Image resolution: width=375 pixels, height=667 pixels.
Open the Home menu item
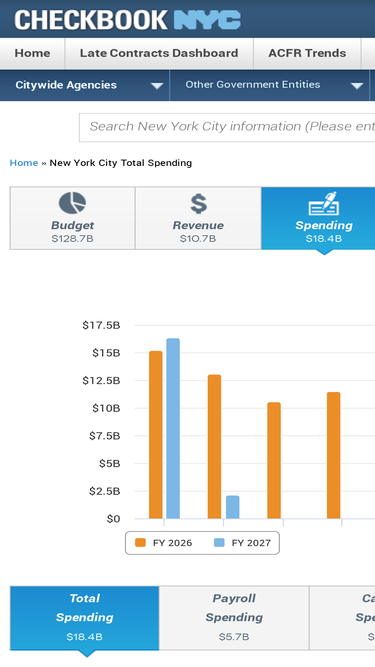pyautogui.click(x=32, y=54)
